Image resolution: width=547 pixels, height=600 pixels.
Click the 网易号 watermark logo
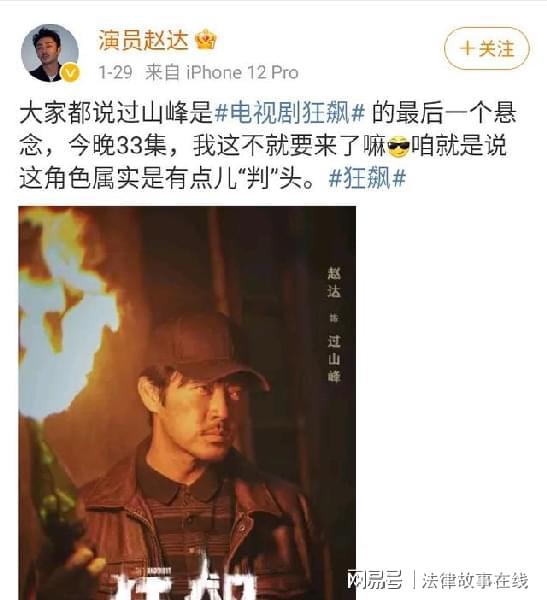tap(375, 580)
